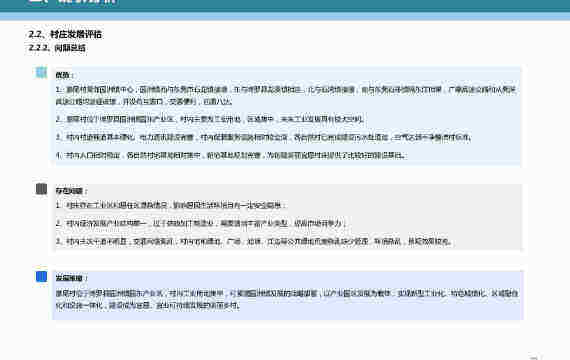Image resolution: width=570 pixels, height=360 pixels.
Task: Click item 3 in the 存在问题 list
Action: coord(254,241)
